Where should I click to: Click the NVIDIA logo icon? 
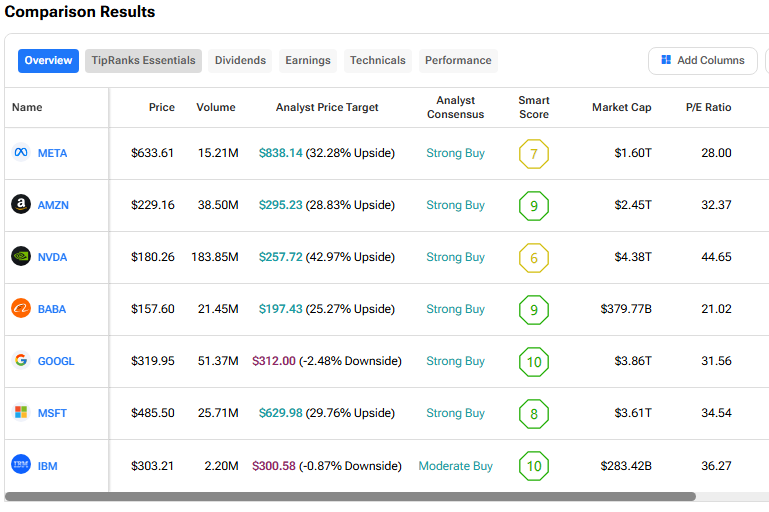[20, 257]
